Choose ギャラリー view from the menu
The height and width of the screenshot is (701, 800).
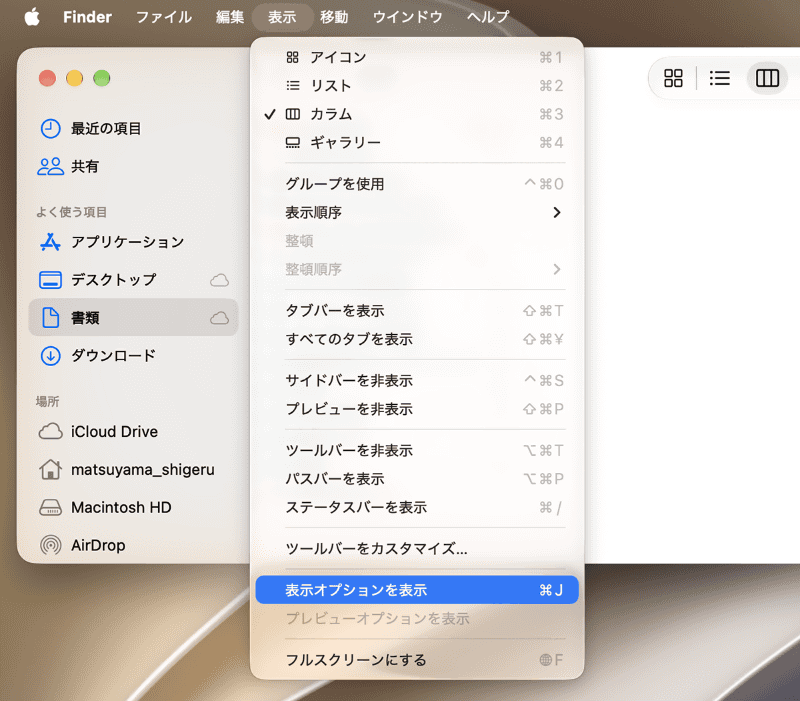click(417, 142)
